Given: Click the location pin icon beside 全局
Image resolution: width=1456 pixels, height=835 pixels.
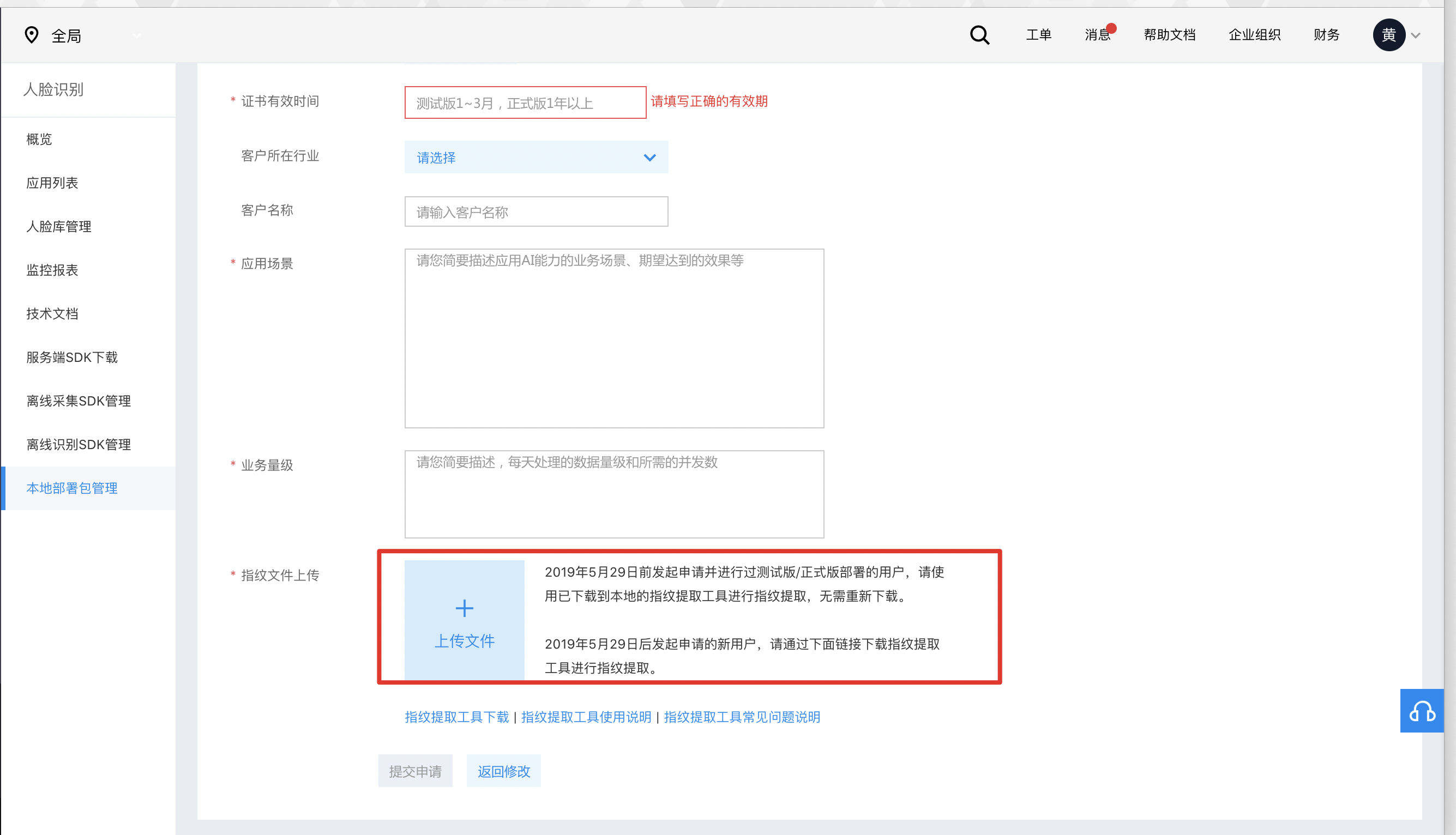Looking at the screenshot, I should 32,35.
